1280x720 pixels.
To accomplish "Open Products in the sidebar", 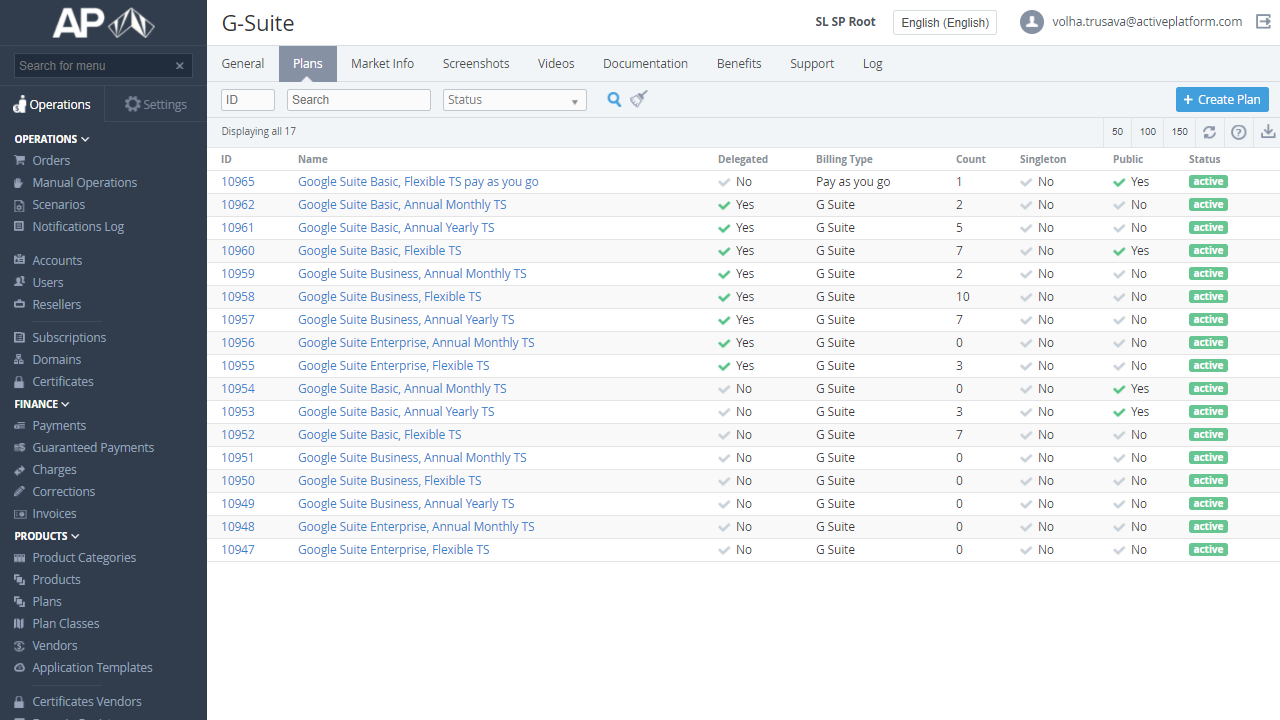I will pyautogui.click(x=56, y=579).
